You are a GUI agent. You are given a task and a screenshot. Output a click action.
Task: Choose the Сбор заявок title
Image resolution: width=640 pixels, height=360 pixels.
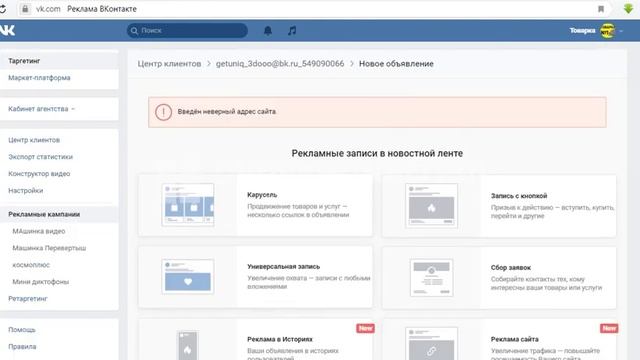[x=511, y=268]
